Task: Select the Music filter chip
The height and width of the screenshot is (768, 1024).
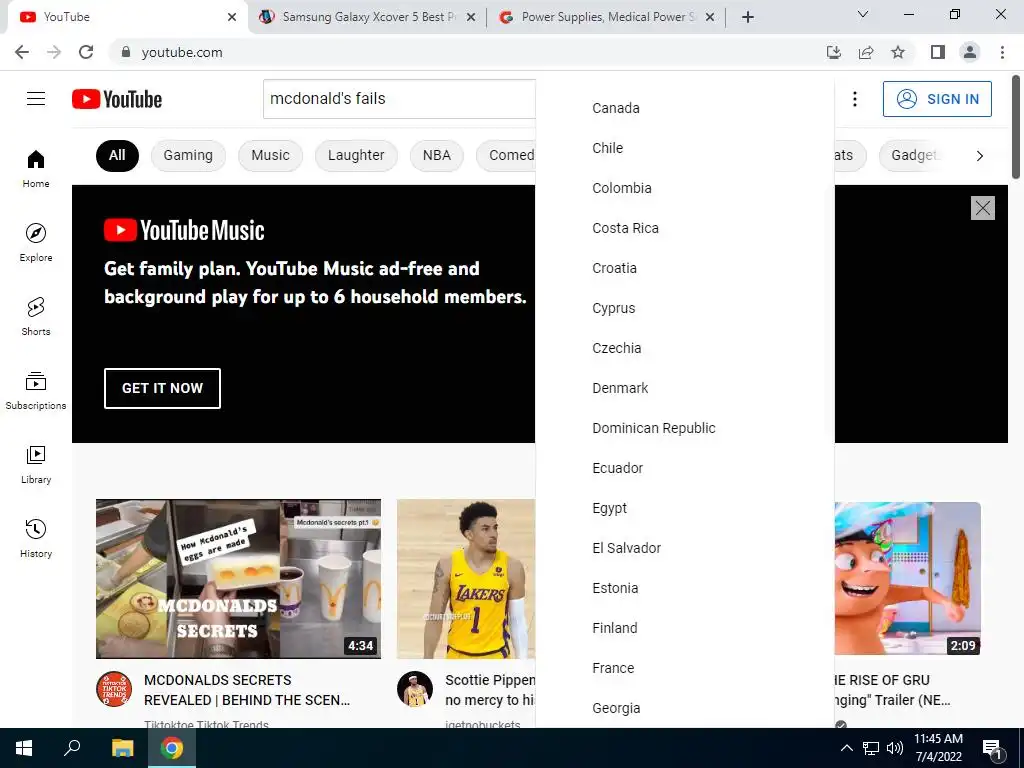Action: click(x=270, y=155)
